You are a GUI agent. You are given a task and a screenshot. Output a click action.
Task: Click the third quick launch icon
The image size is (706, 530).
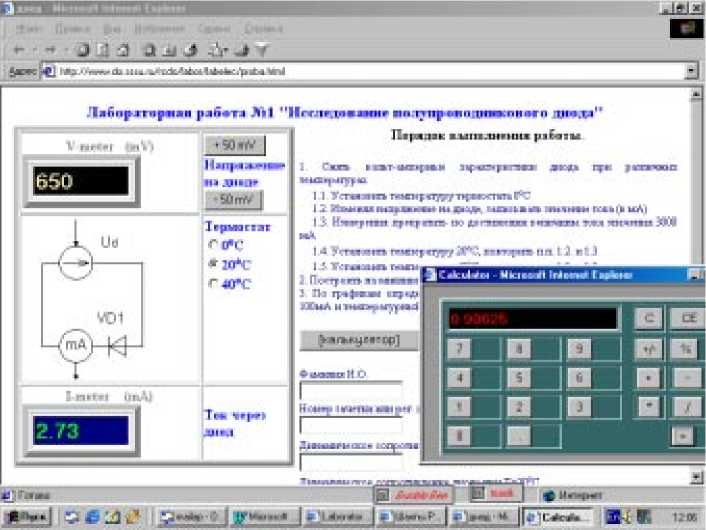pos(113,517)
